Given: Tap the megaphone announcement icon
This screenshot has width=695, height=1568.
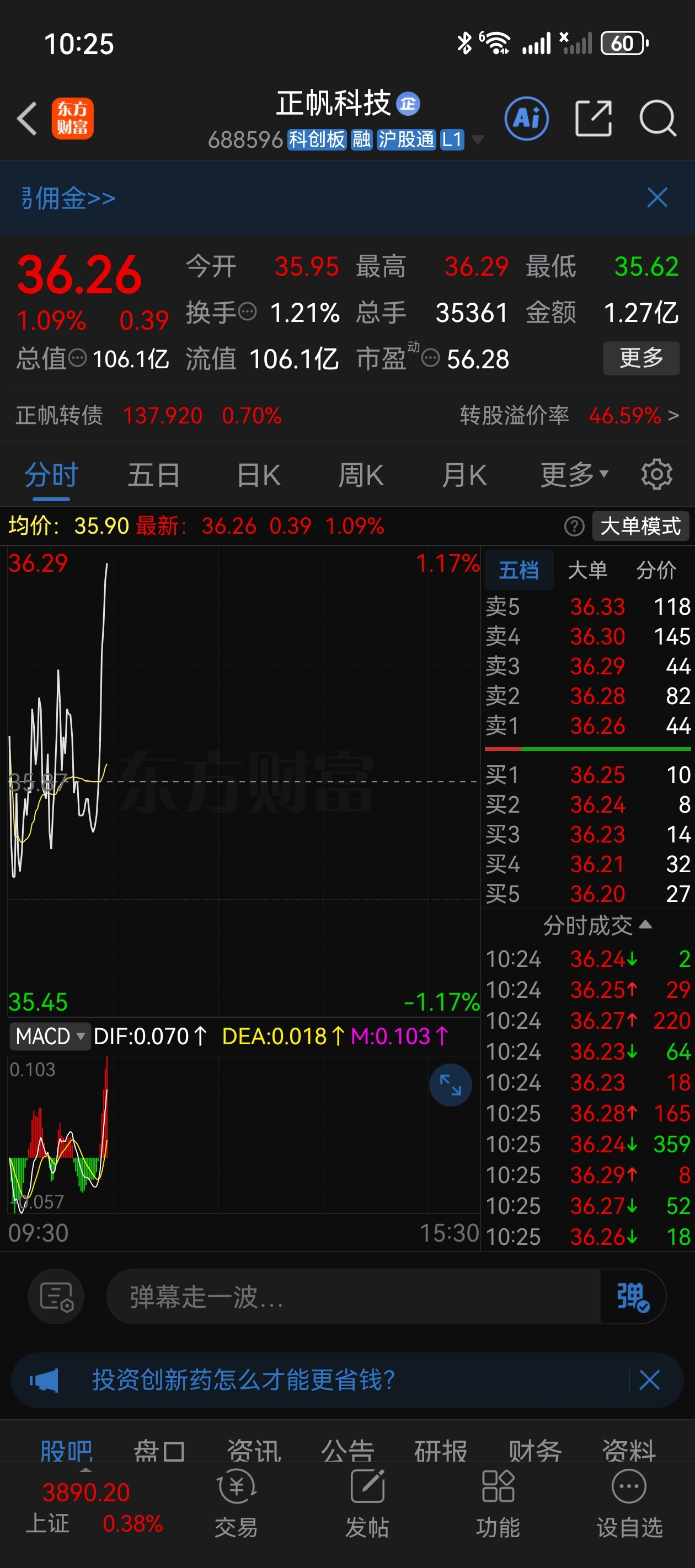Looking at the screenshot, I should click(45, 1380).
